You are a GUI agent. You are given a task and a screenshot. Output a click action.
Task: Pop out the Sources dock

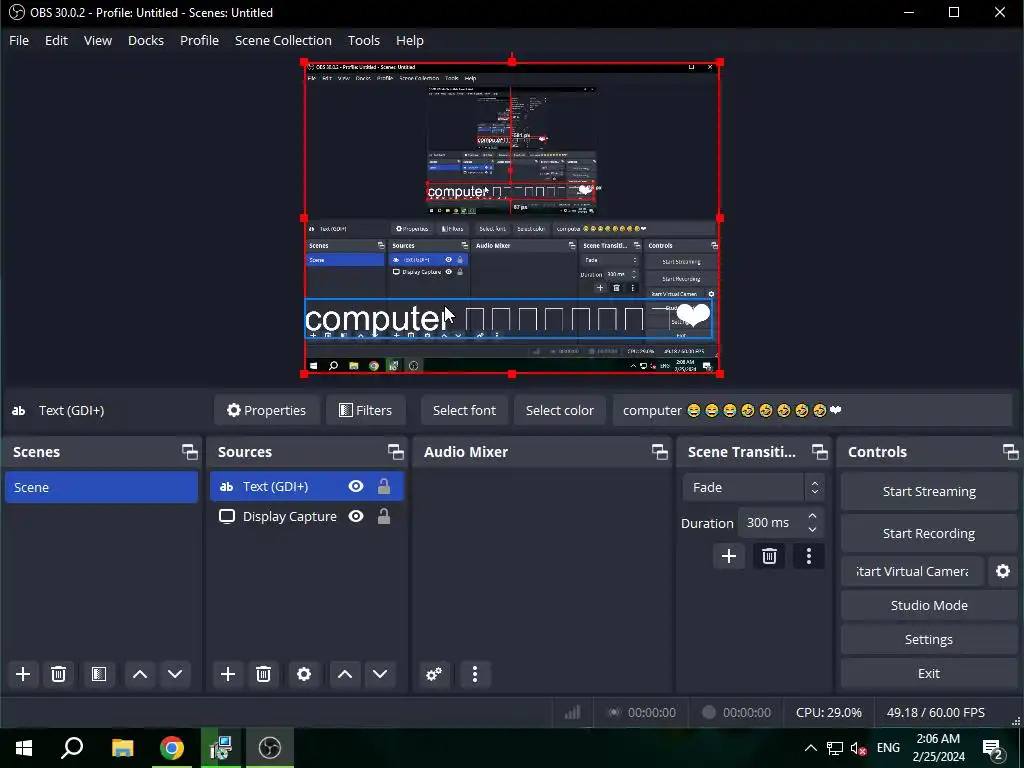point(395,452)
